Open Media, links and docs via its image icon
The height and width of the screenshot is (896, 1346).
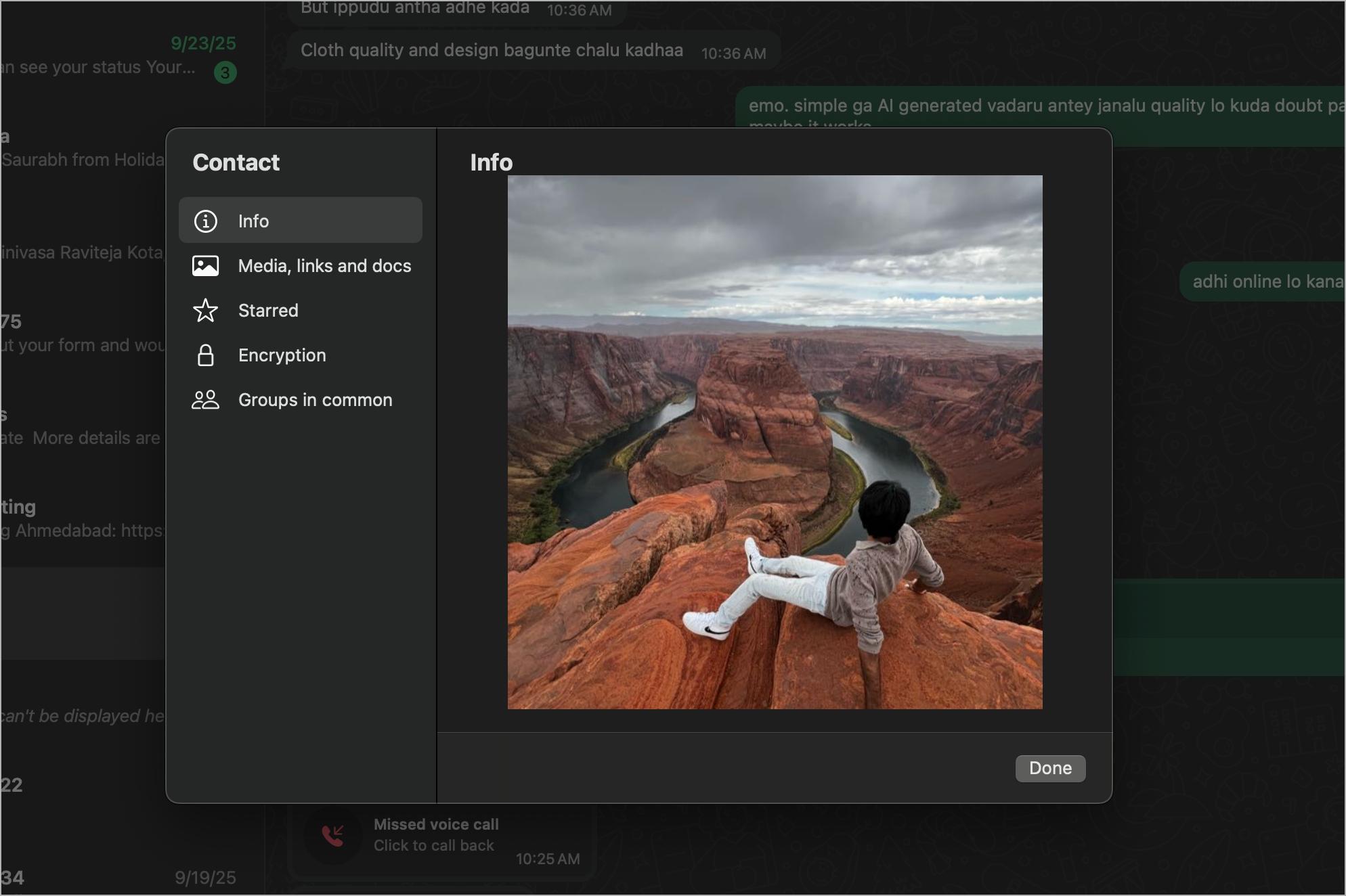[205, 265]
